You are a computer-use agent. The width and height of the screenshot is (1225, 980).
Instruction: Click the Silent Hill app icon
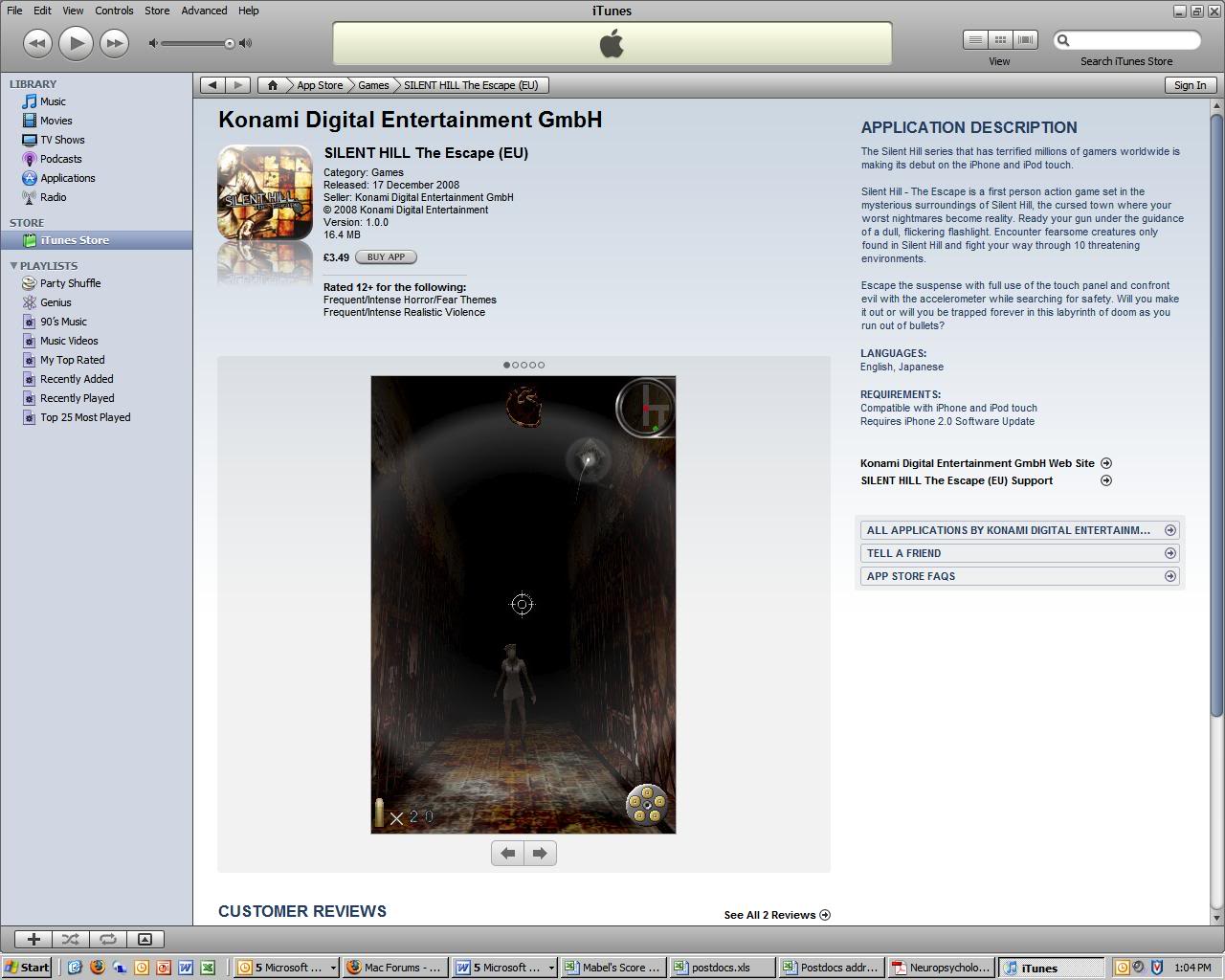[x=265, y=192]
